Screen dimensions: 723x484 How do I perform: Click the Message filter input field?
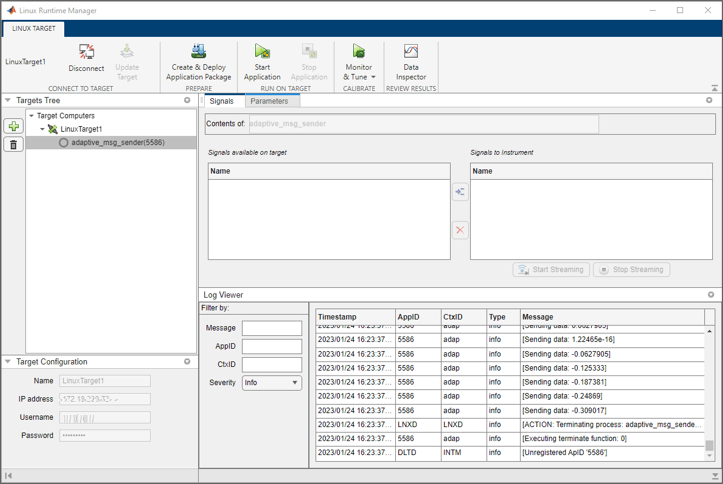[x=271, y=328]
